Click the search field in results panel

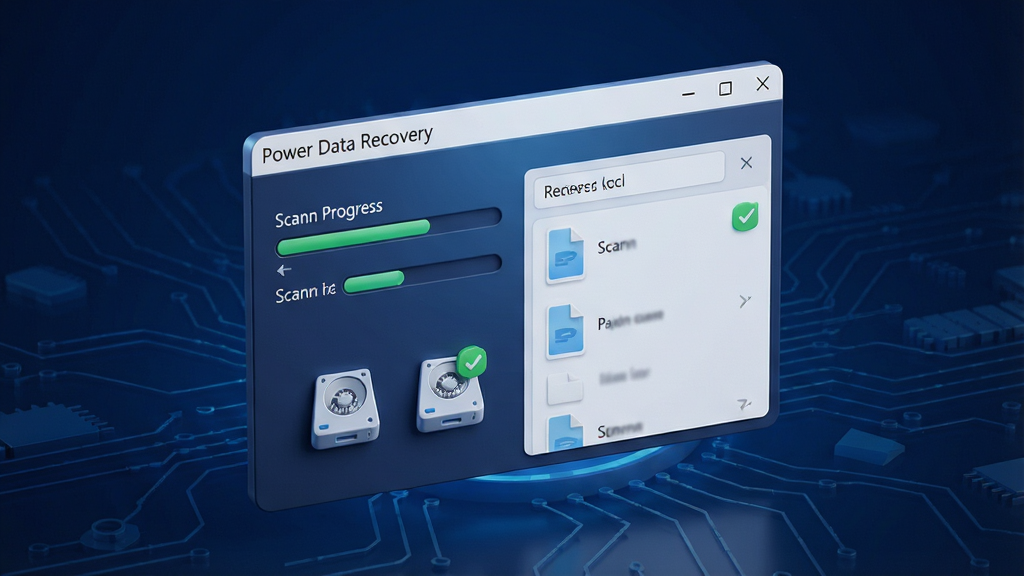tap(630, 180)
